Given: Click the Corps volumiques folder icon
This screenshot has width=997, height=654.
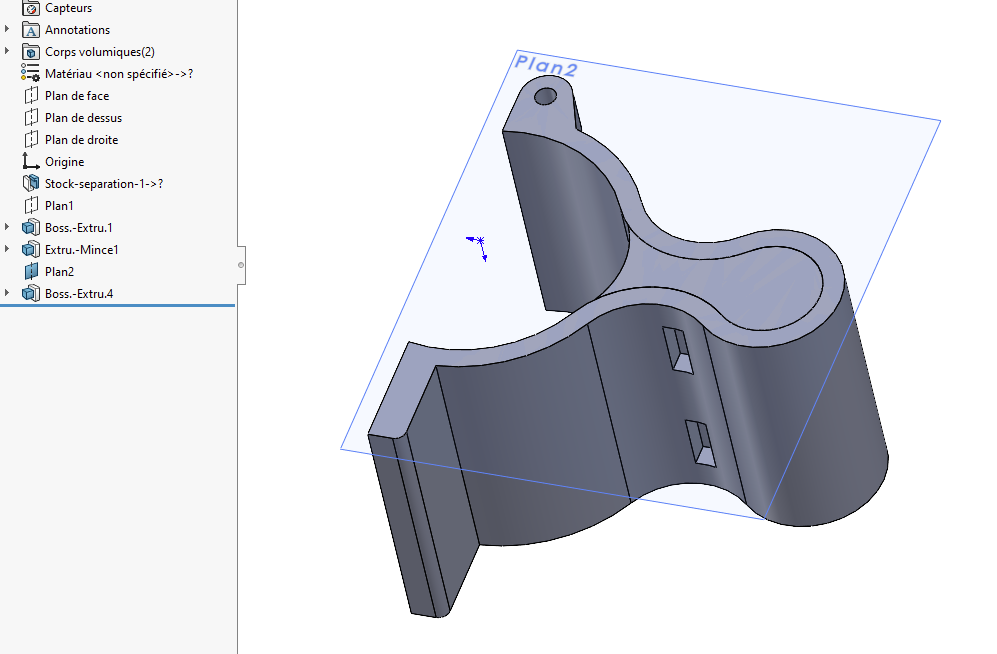Looking at the screenshot, I should [x=31, y=52].
